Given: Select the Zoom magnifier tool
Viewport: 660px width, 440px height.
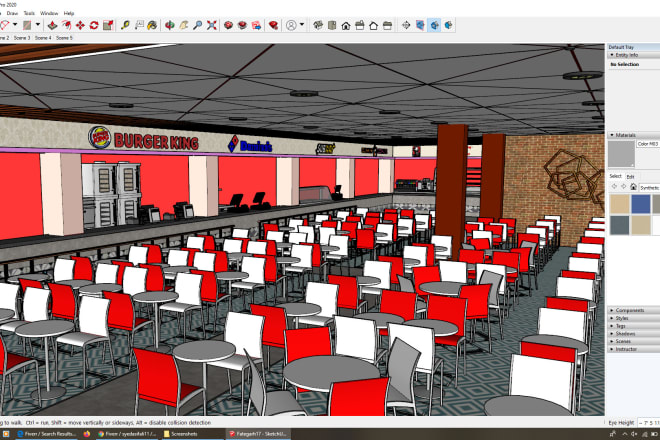Looking at the screenshot, I should (x=197, y=25).
